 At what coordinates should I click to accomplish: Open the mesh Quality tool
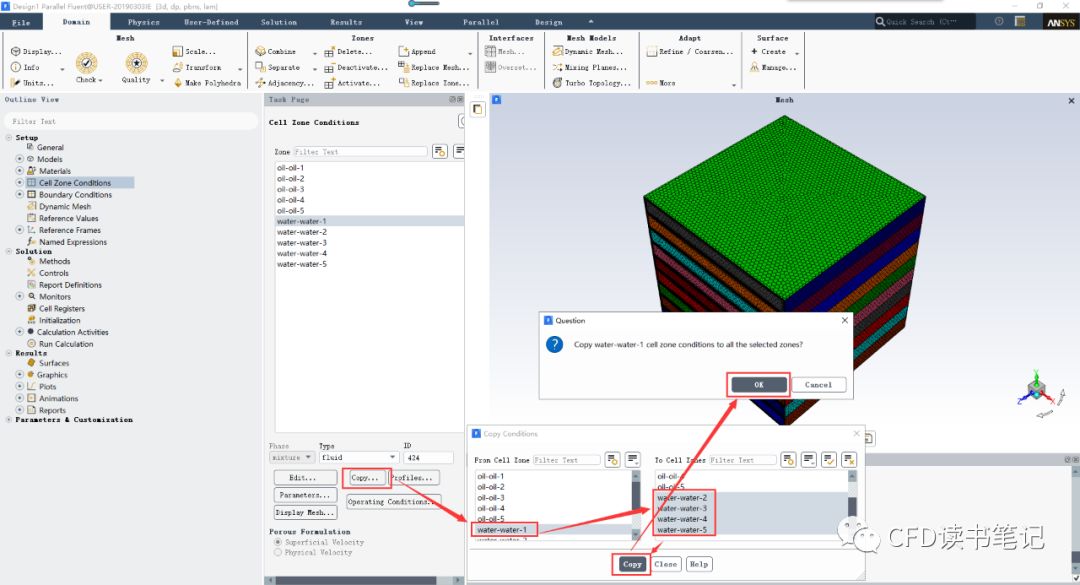click(136, 68)
